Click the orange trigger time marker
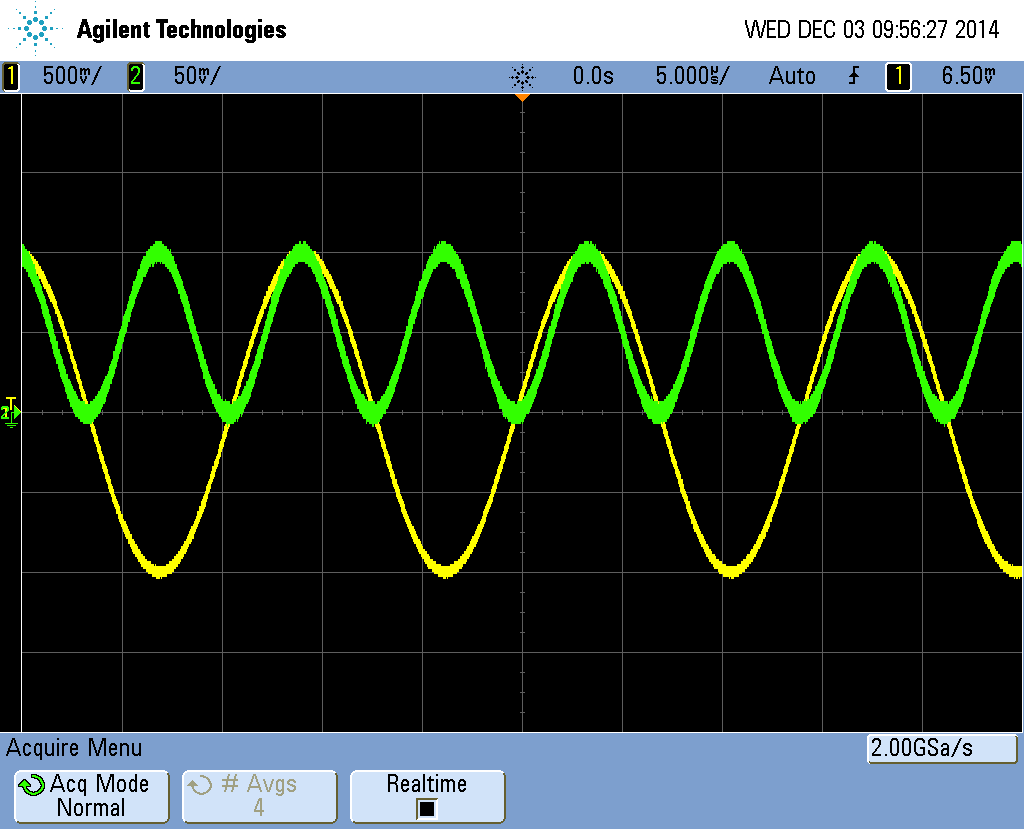 pos(522,98)
